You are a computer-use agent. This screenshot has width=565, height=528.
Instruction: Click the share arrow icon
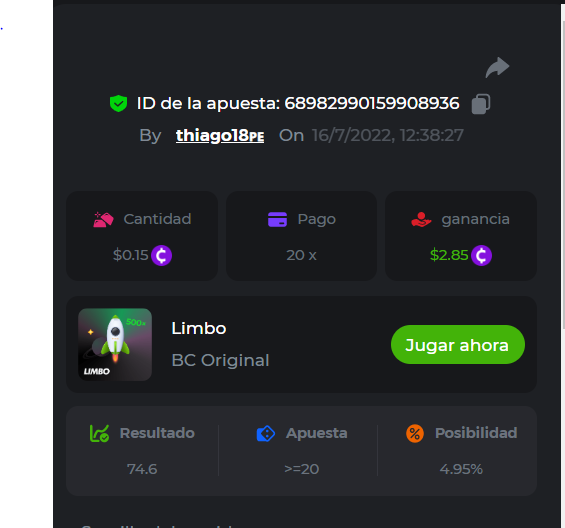click(x=497, y=67)
